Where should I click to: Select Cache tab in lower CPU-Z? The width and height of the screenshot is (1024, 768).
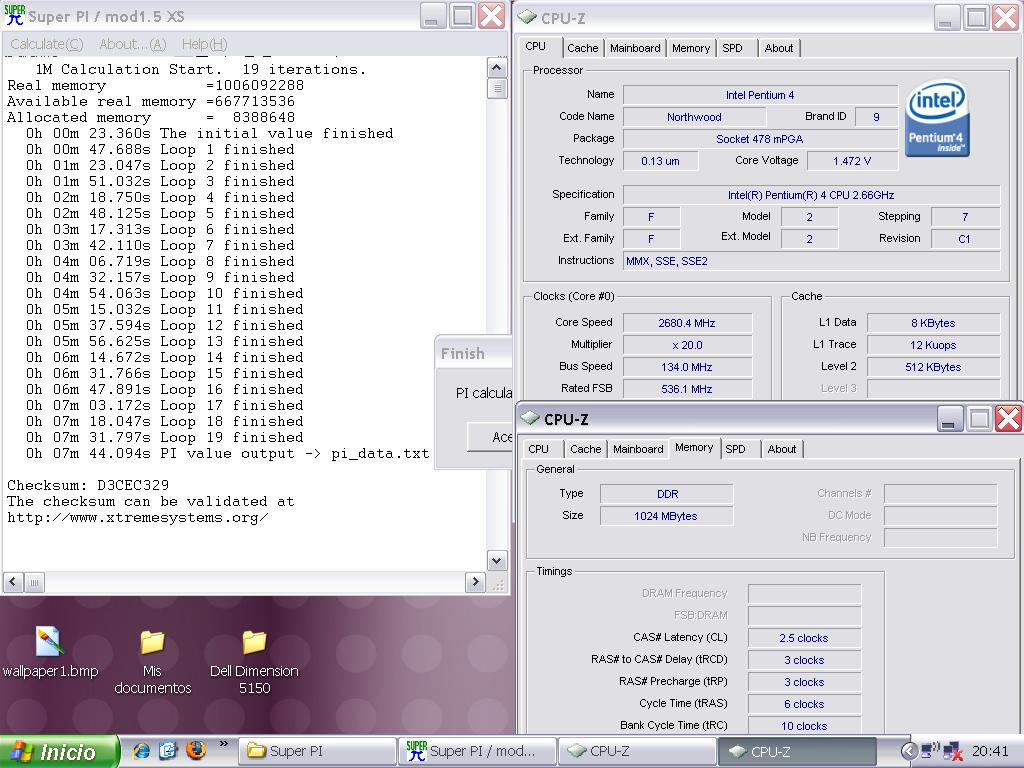[x=586, y=449]
